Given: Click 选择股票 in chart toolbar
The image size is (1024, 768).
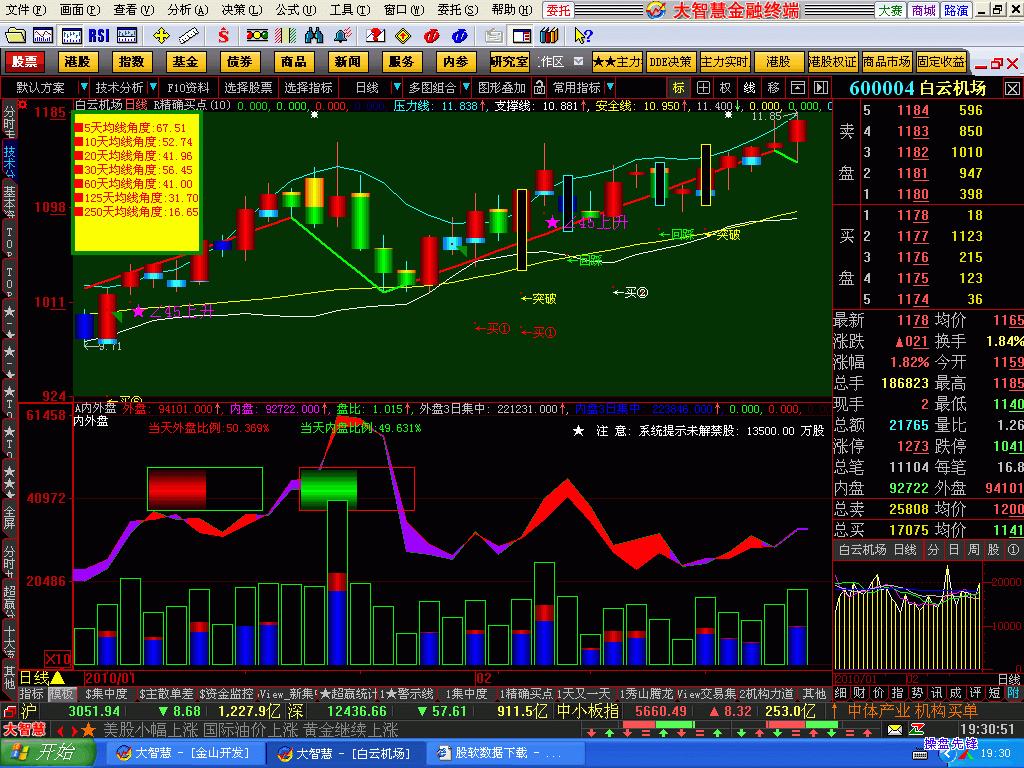Looking at the screenshot, I should point(248,88).
